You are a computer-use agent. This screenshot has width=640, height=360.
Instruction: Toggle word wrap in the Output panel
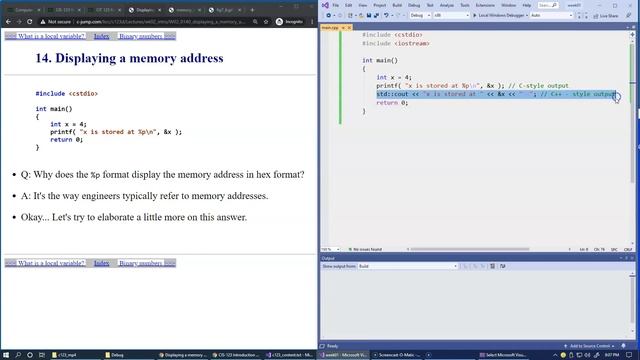[x=502, y=266]
